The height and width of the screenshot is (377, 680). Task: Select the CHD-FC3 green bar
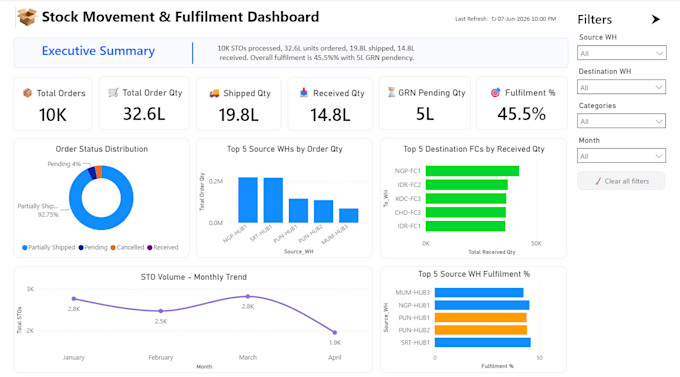coord(466,212)
